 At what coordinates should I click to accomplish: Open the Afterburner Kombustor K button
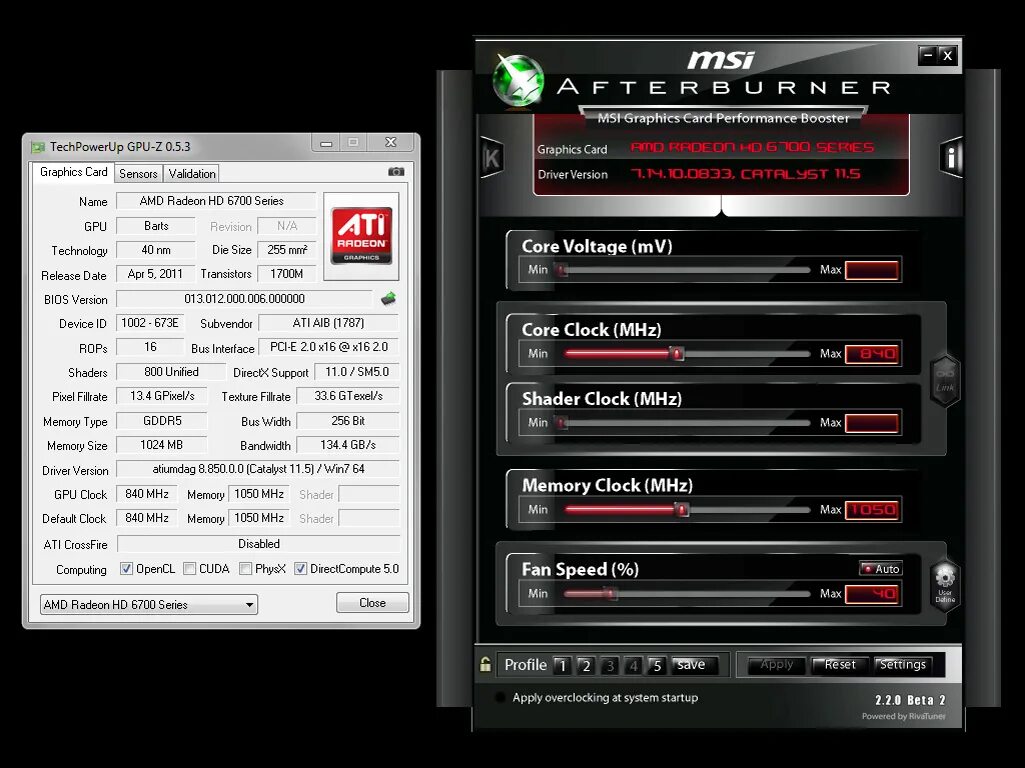[x=492, y=158]
